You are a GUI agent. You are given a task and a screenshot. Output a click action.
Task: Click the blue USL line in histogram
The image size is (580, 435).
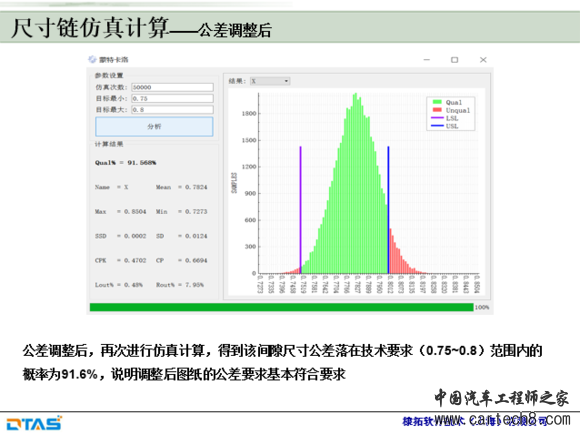388,210
